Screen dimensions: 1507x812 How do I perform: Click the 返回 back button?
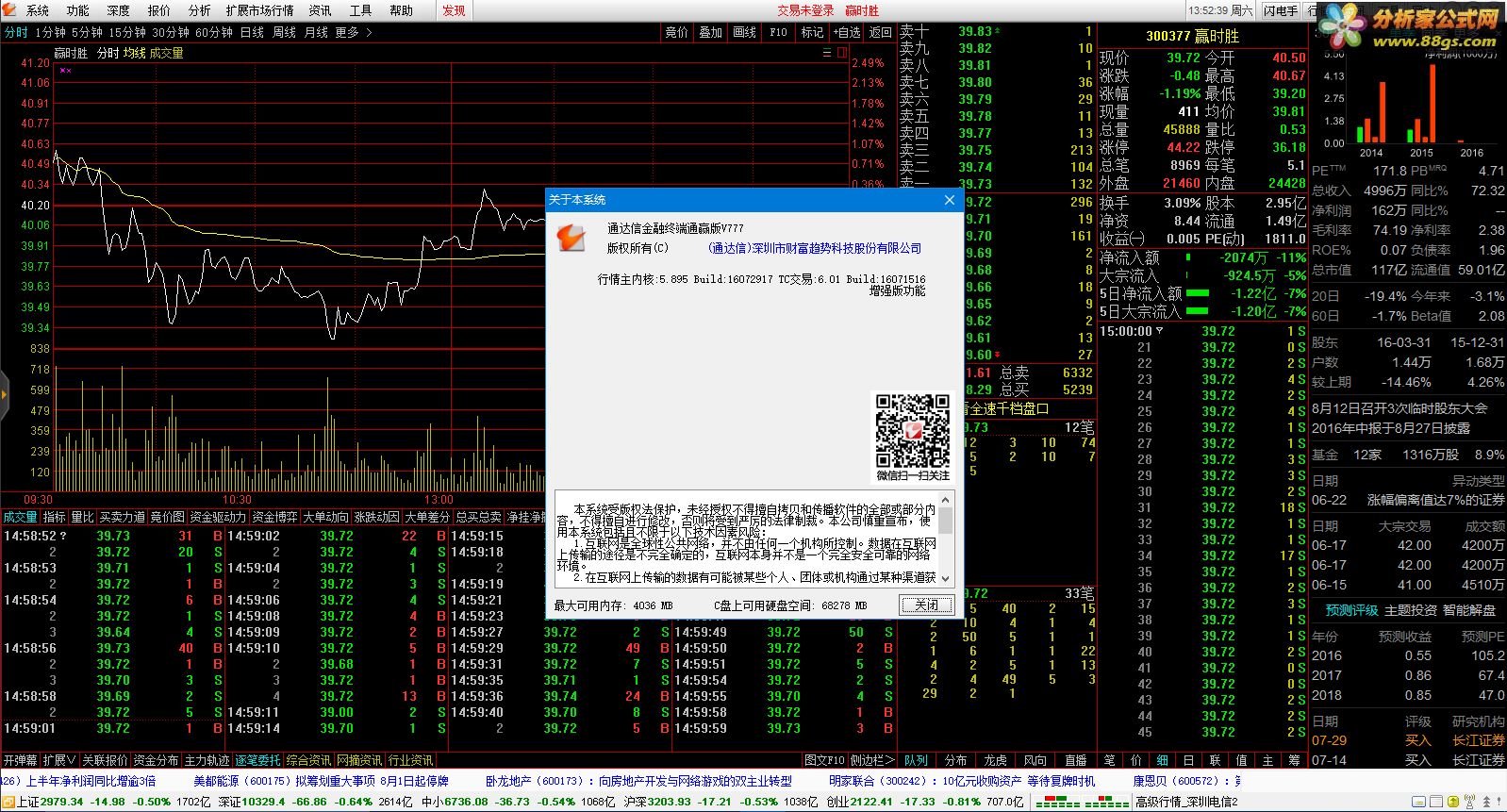[x=881, y=32]
